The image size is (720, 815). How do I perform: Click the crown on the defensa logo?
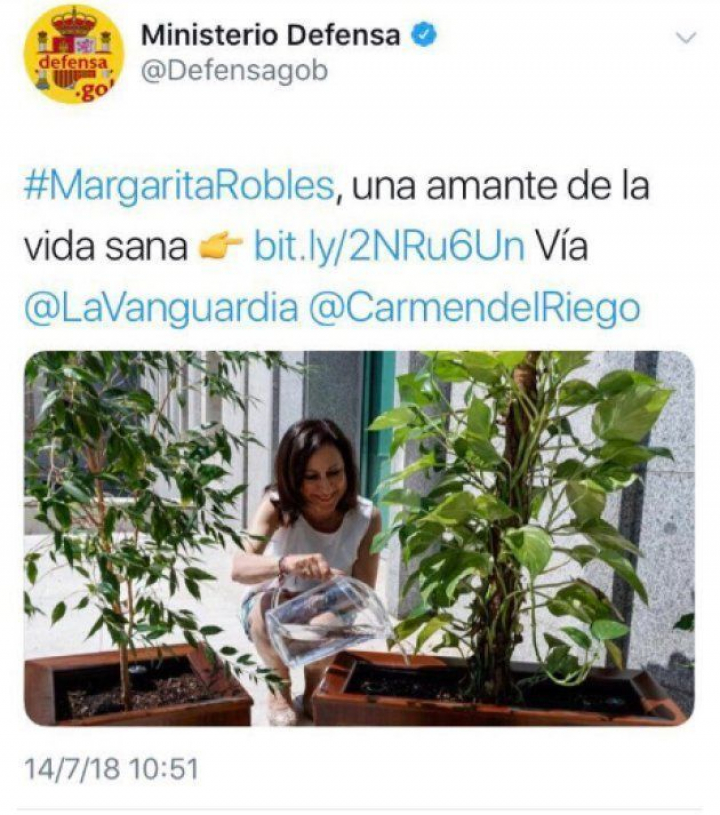tap(74, 22)
